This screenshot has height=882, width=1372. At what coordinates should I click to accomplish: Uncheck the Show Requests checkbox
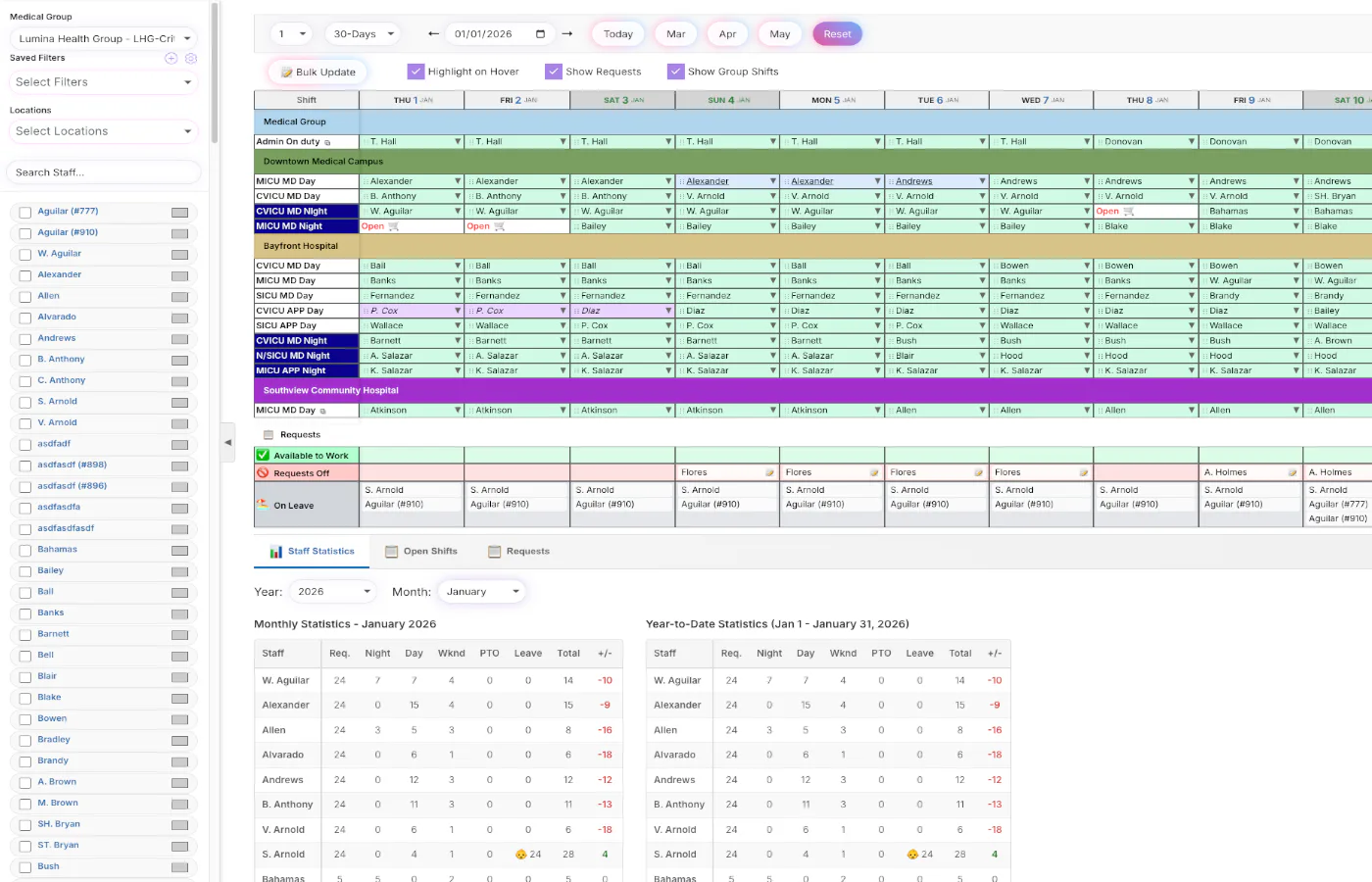click(x=554, y=72)
